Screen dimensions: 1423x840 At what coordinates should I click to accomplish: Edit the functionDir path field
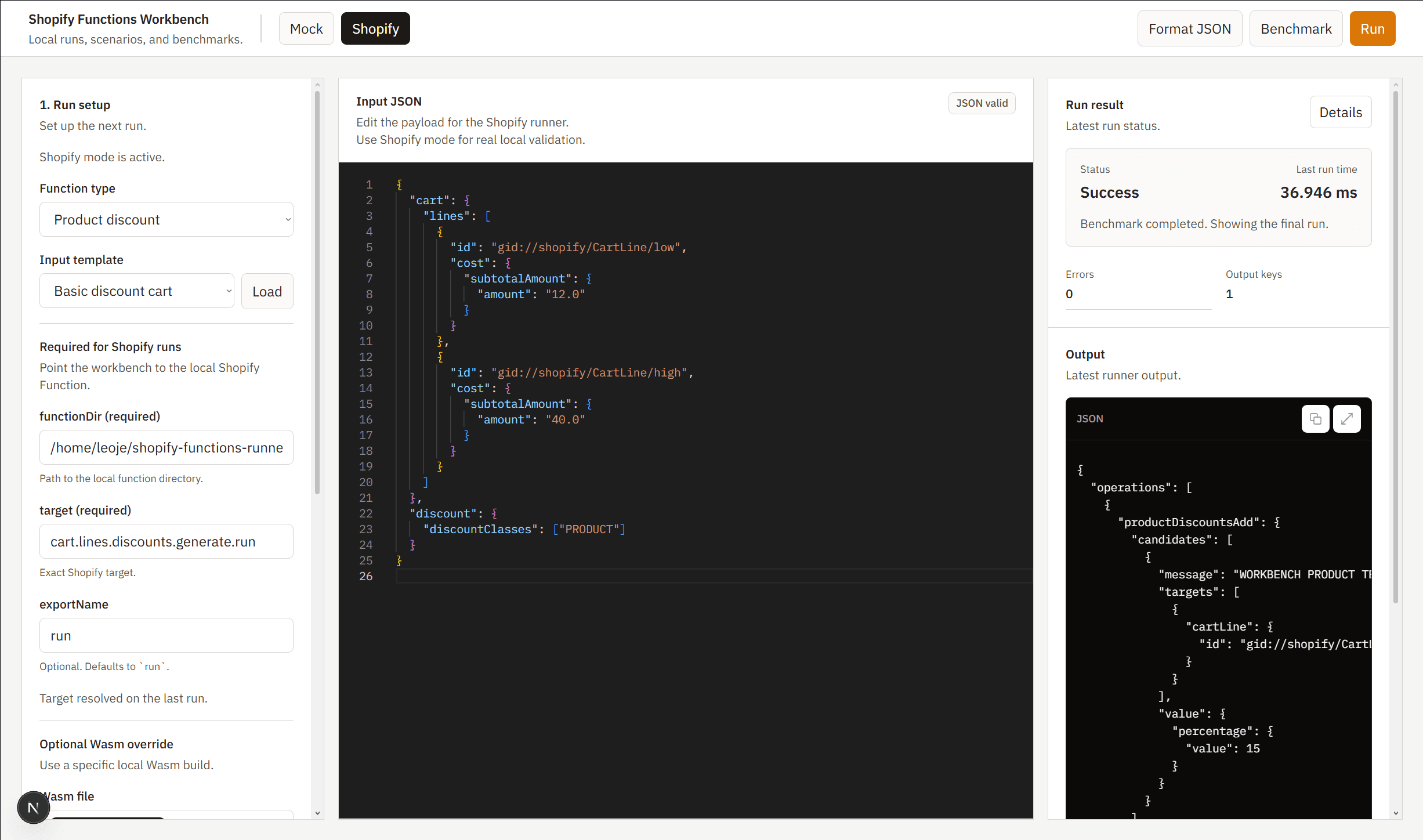tap(166, 447)
